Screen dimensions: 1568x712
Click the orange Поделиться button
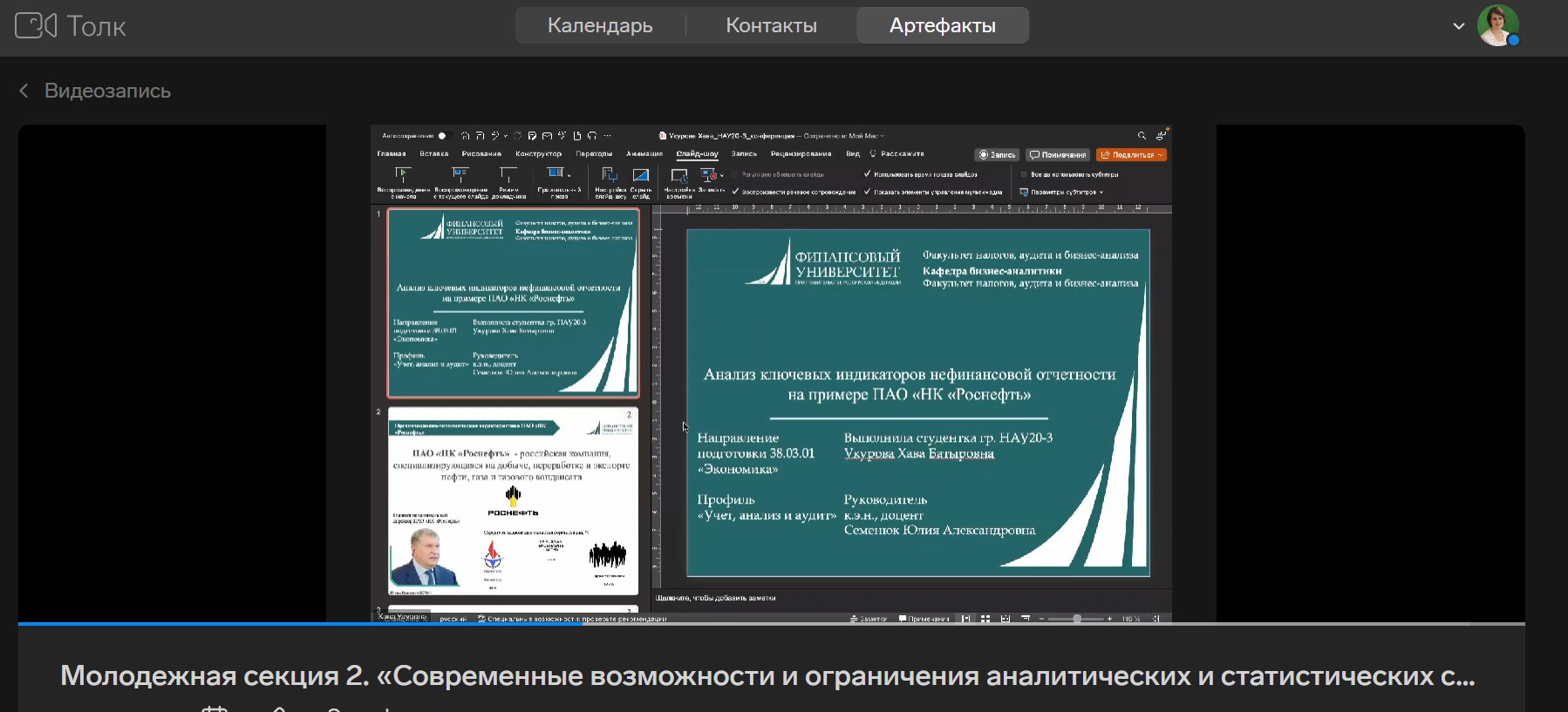1131,154
